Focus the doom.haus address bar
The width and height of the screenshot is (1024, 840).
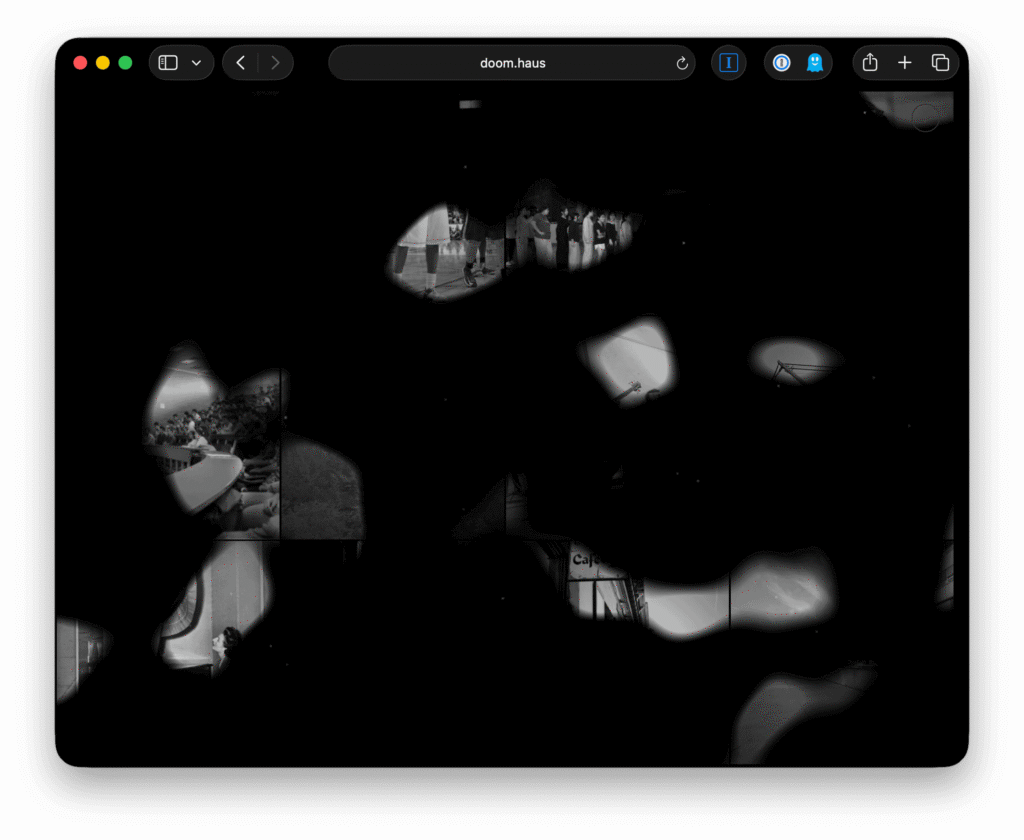click(x=512, y=63)
